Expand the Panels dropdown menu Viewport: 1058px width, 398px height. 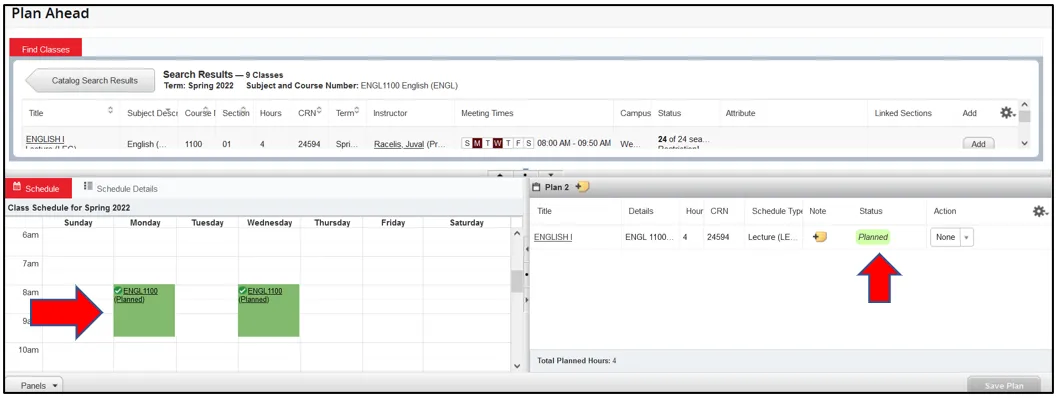pos(34,385)
